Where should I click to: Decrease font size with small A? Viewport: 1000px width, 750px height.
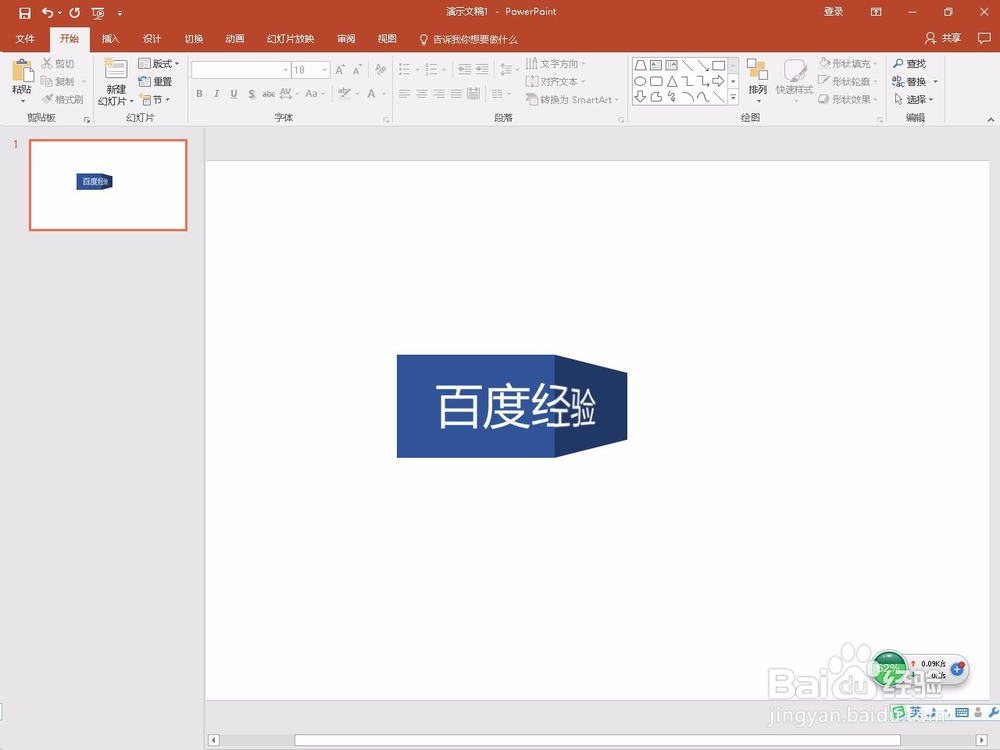[x=357, y=70]
